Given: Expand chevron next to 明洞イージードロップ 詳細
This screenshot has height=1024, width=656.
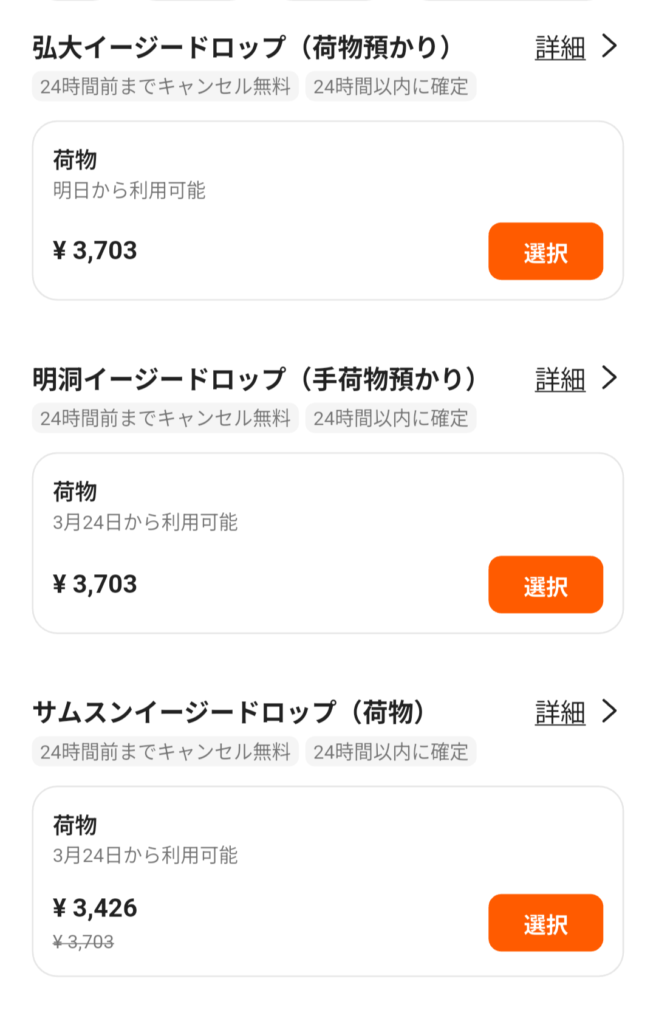Looking at the screenshot, I should [x=610, y=378].
